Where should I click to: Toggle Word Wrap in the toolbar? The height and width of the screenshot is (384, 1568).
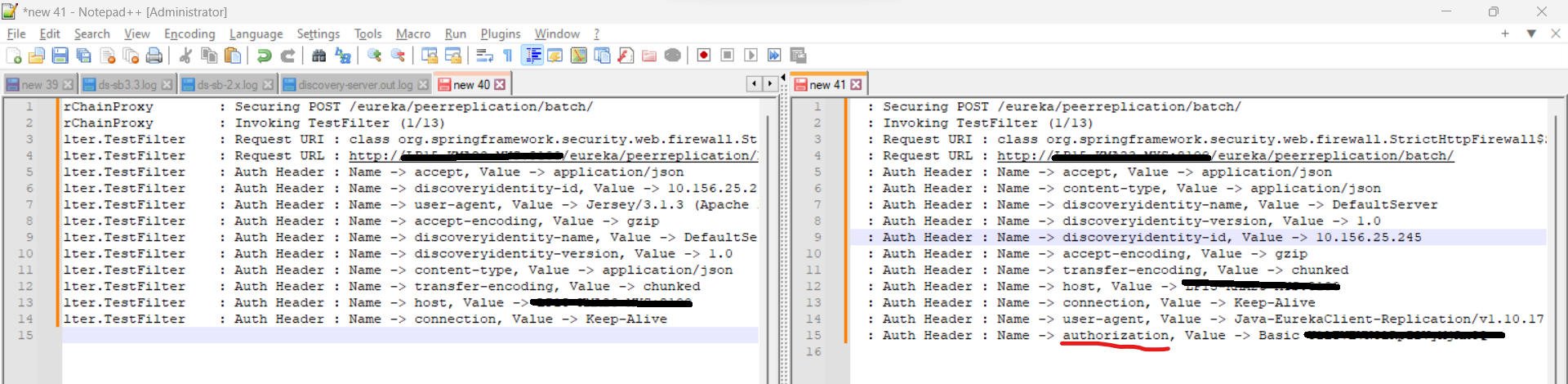click(484, 56)
